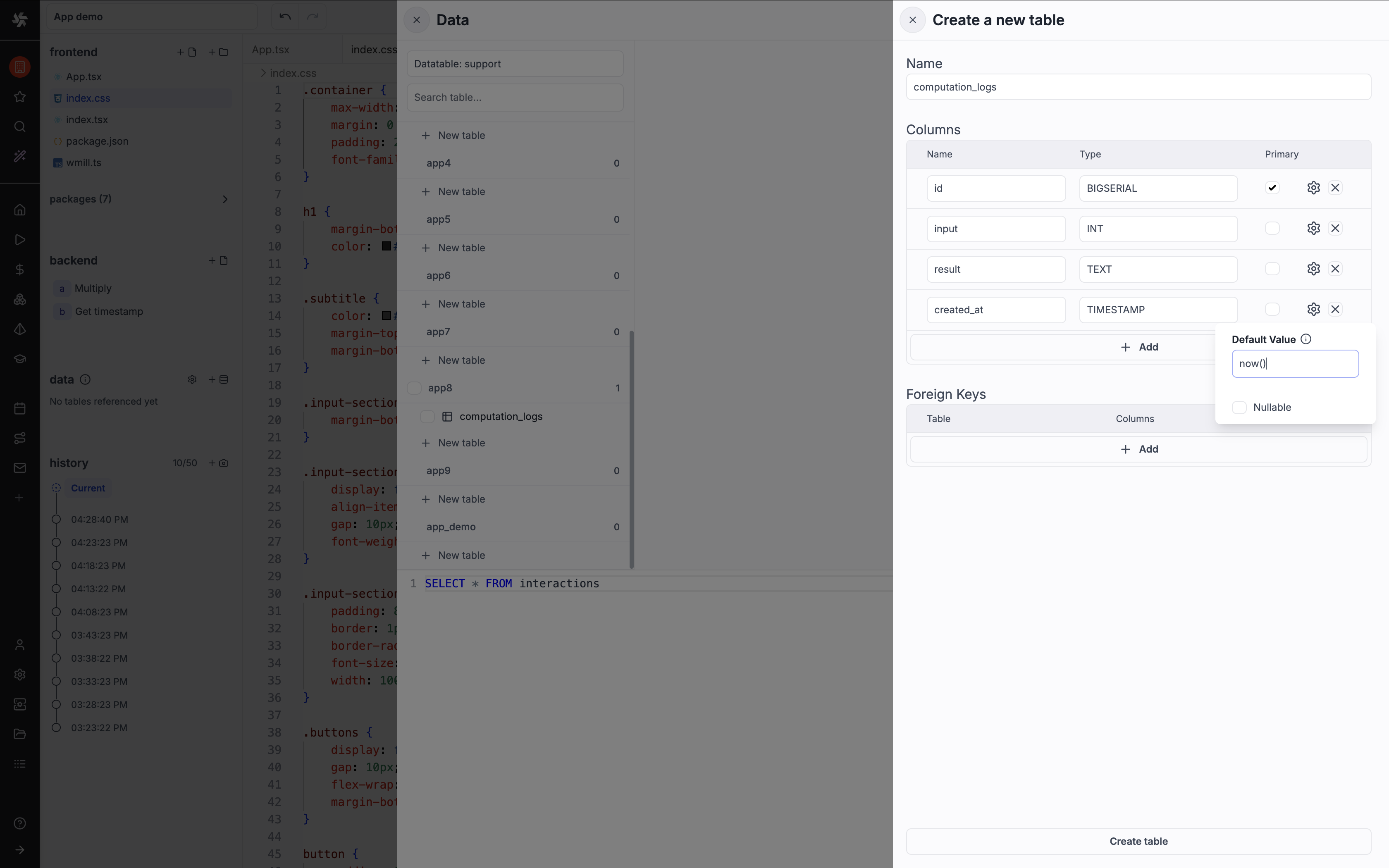1389x868 pixels.
Task: Click the undo arrow in the toolbar
Action: click(285, 17)
